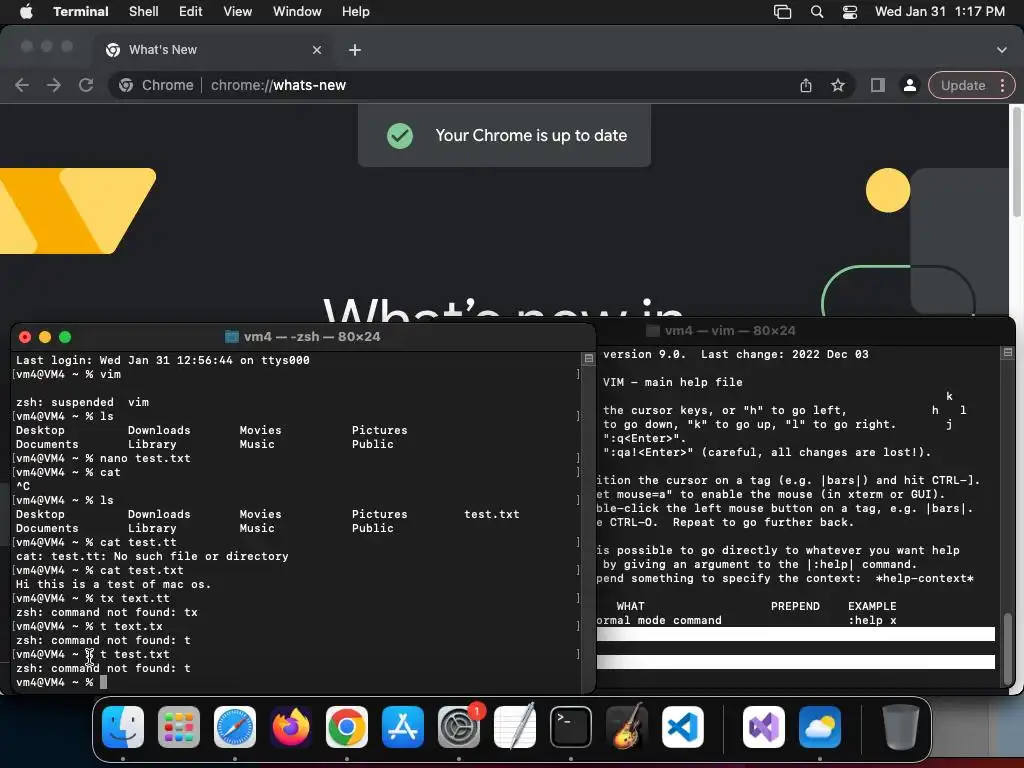Viewport: 1024px width, 768px height.
Task: Click the menu bar date and time
Action: pyautogui.click(x=939, y=12)
